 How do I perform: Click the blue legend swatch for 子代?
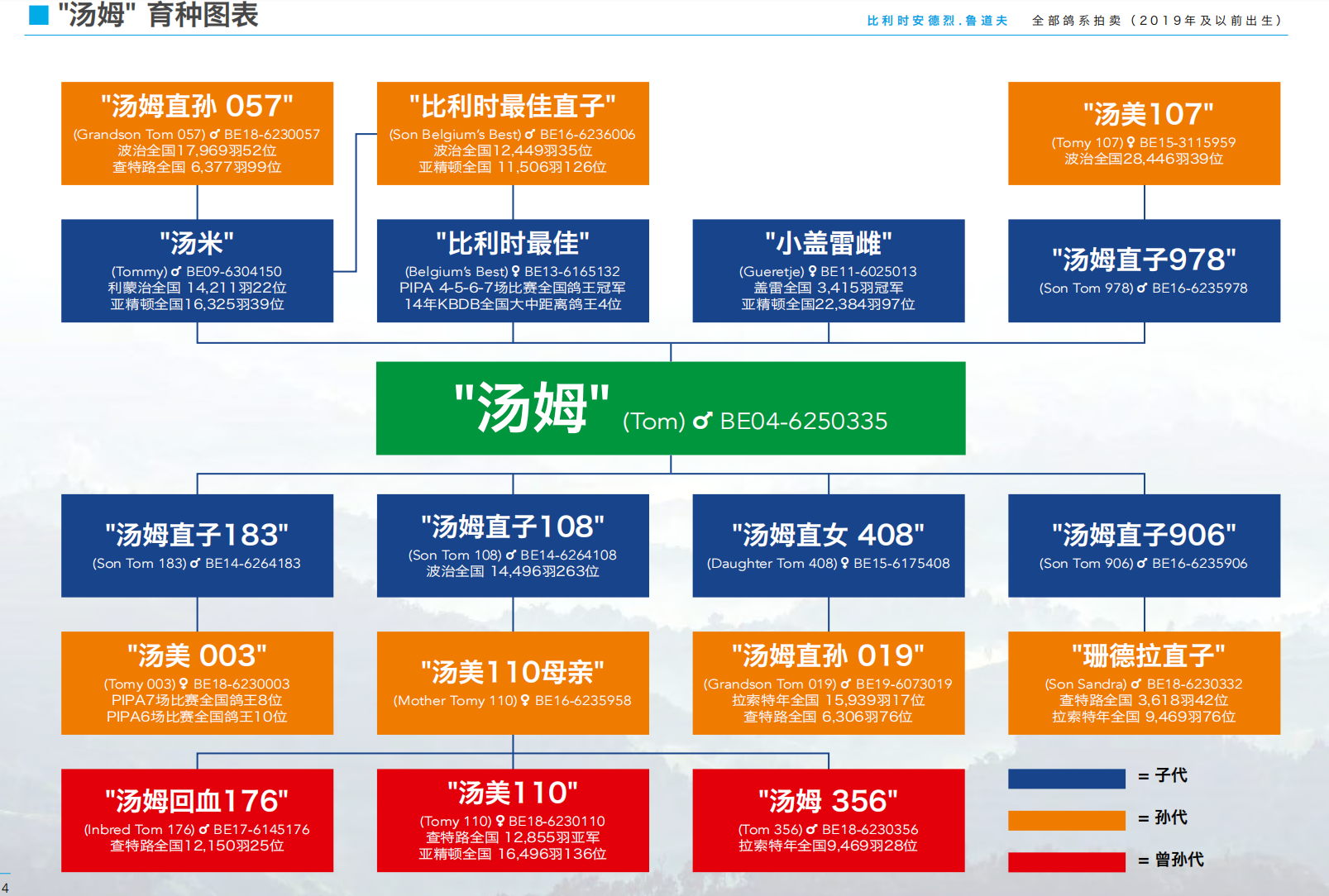tap(1067, 779)
